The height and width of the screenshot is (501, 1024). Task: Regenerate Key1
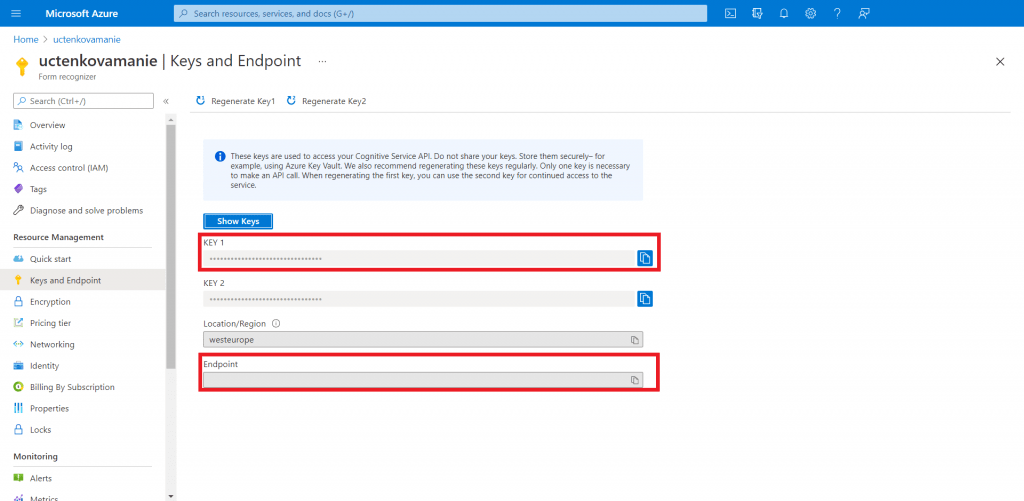(236, 101)
